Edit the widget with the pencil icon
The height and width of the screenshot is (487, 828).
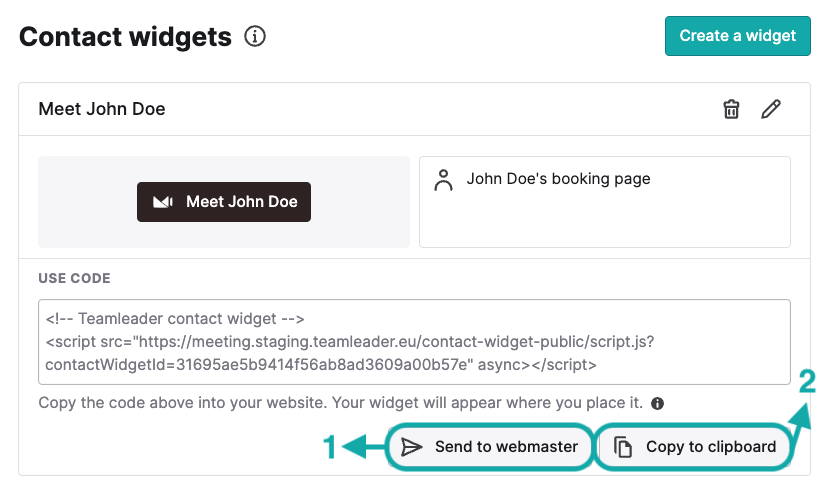click(770, 109)
